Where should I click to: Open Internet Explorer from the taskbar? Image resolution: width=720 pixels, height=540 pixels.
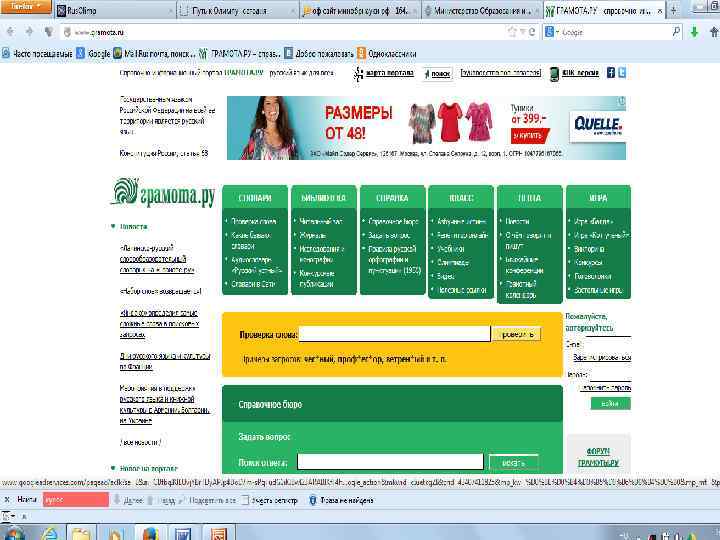50,534
